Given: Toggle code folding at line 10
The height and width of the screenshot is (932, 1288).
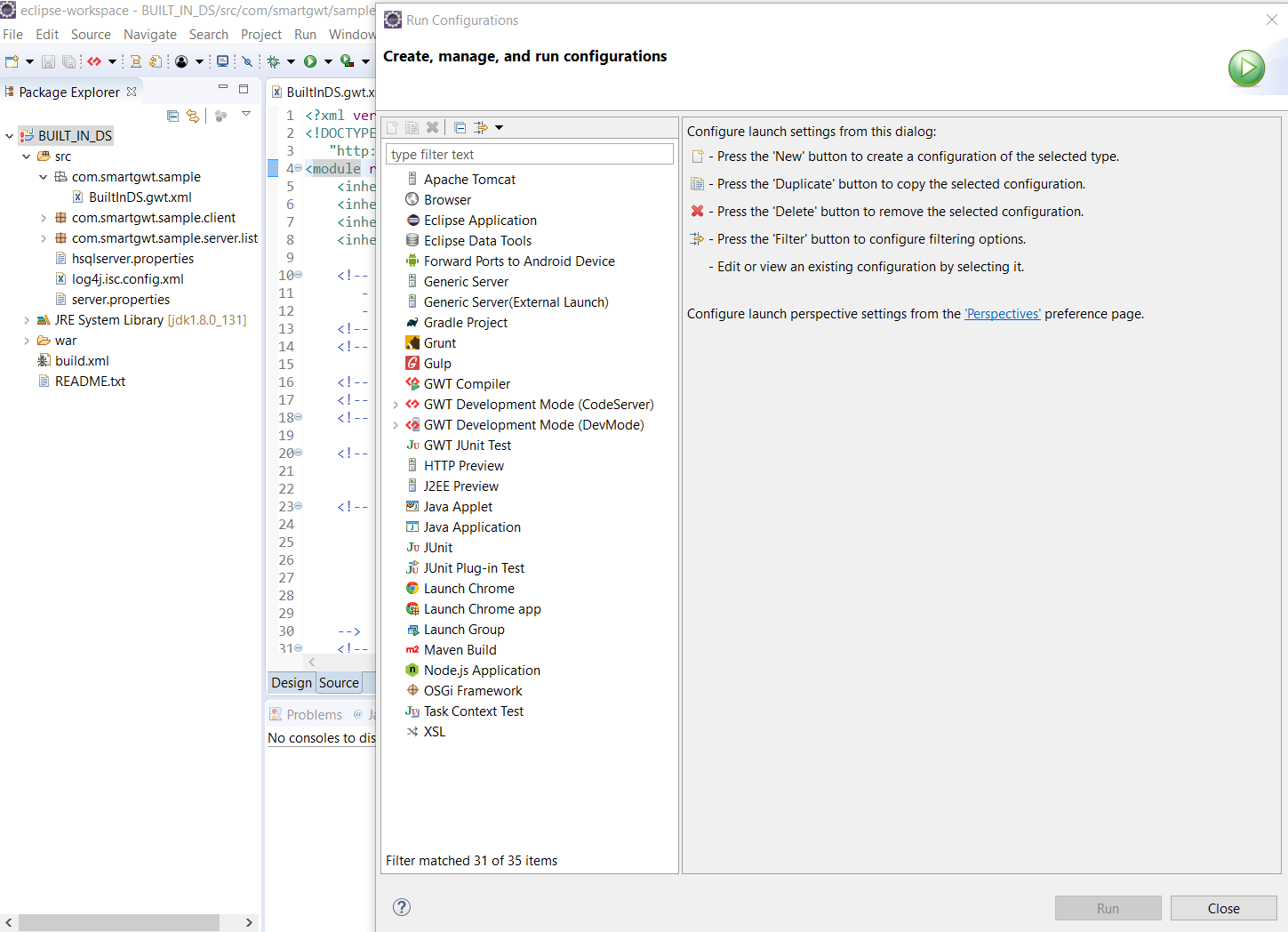Looking at the screenshot, I should click(299, 275).
